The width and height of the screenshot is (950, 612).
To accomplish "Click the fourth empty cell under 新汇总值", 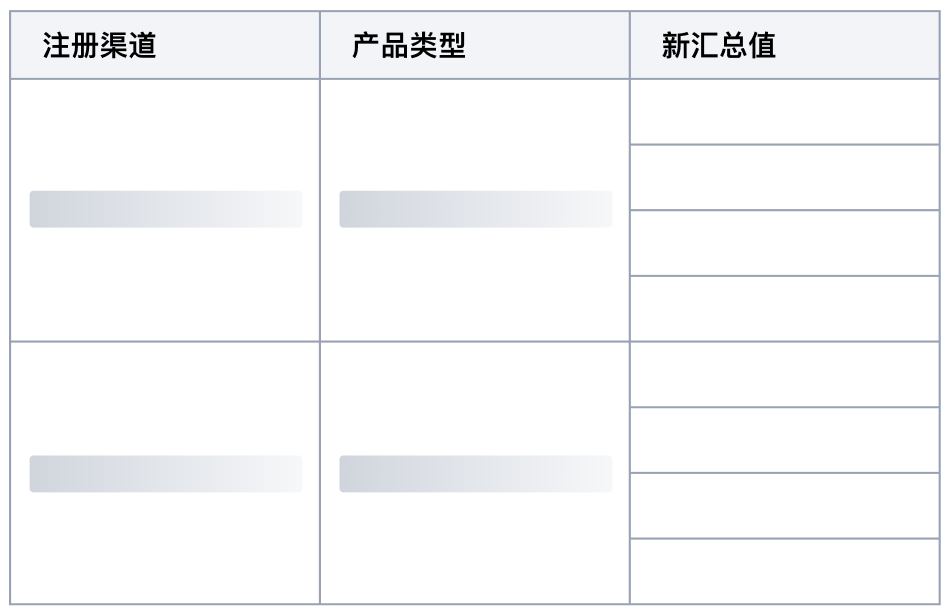I will click(x=785, y=308).
